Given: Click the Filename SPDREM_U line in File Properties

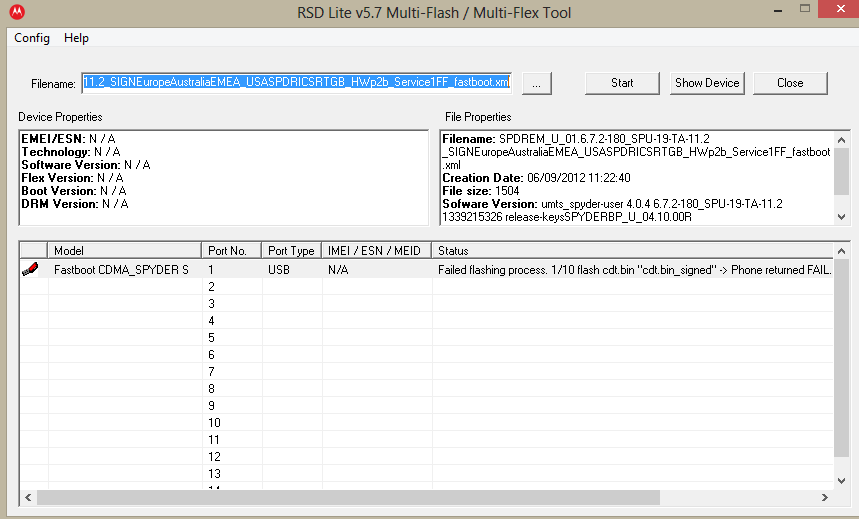Looking at the screenshot, I should click(x=576, y=139).
